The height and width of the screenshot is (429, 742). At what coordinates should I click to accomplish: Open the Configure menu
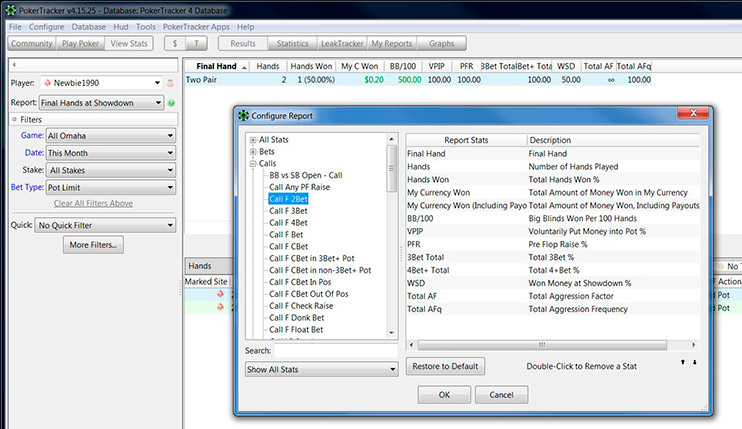(46, 27)
